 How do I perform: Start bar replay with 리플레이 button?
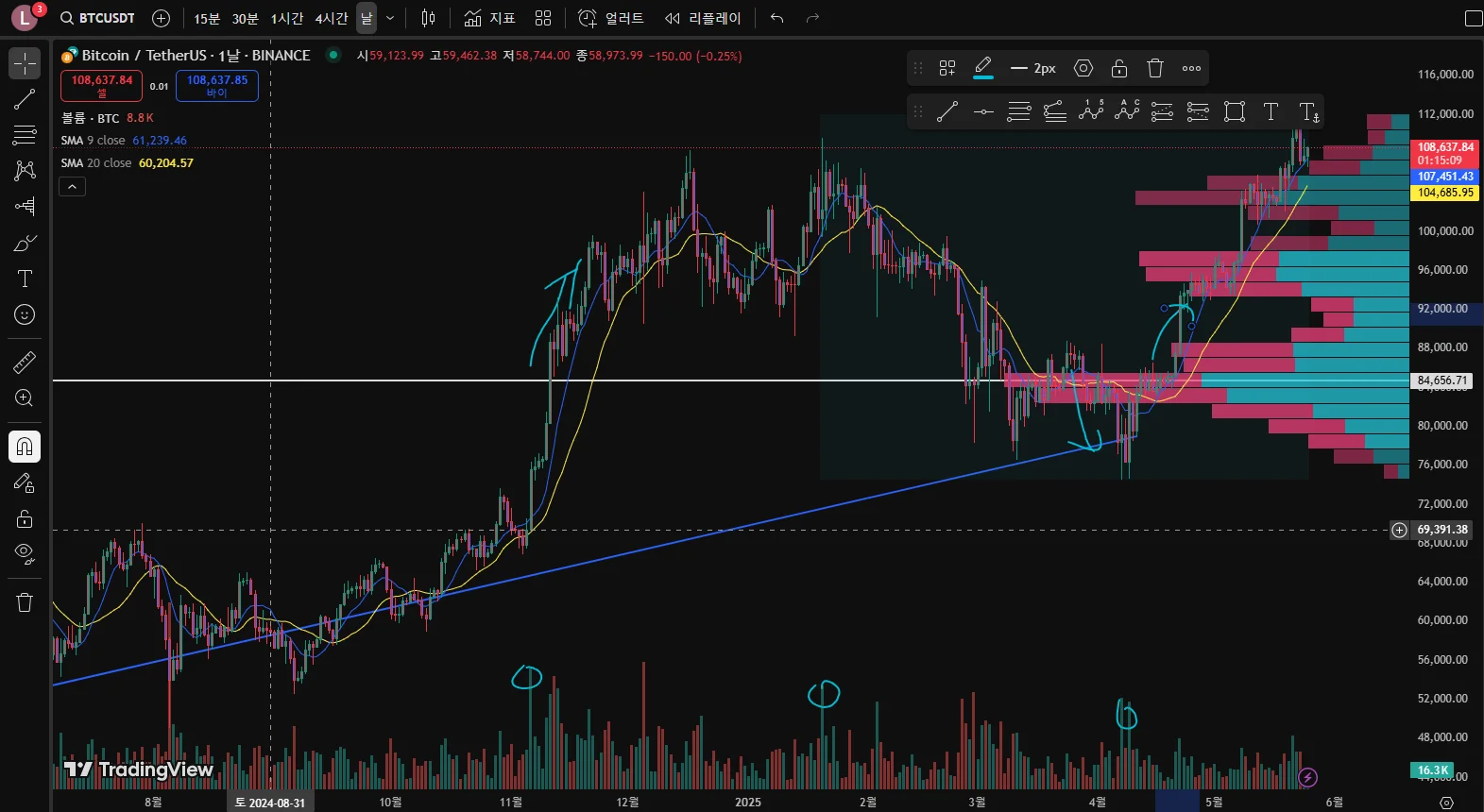[x=703, y=18]
